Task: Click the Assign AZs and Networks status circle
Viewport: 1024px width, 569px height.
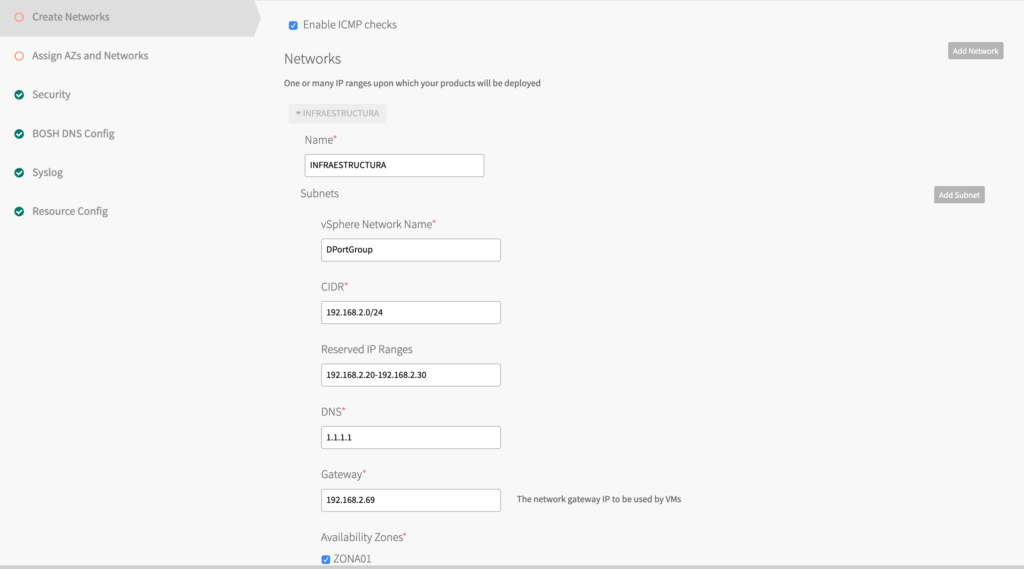Action: [19, 56]
